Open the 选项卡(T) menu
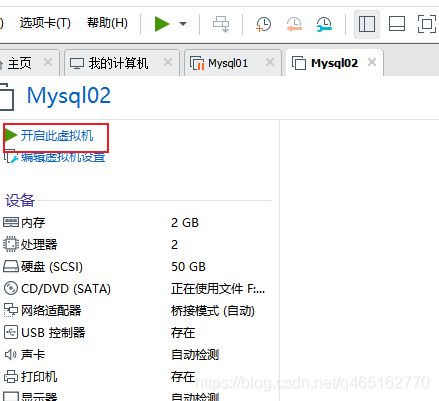 tap(45, 23)
